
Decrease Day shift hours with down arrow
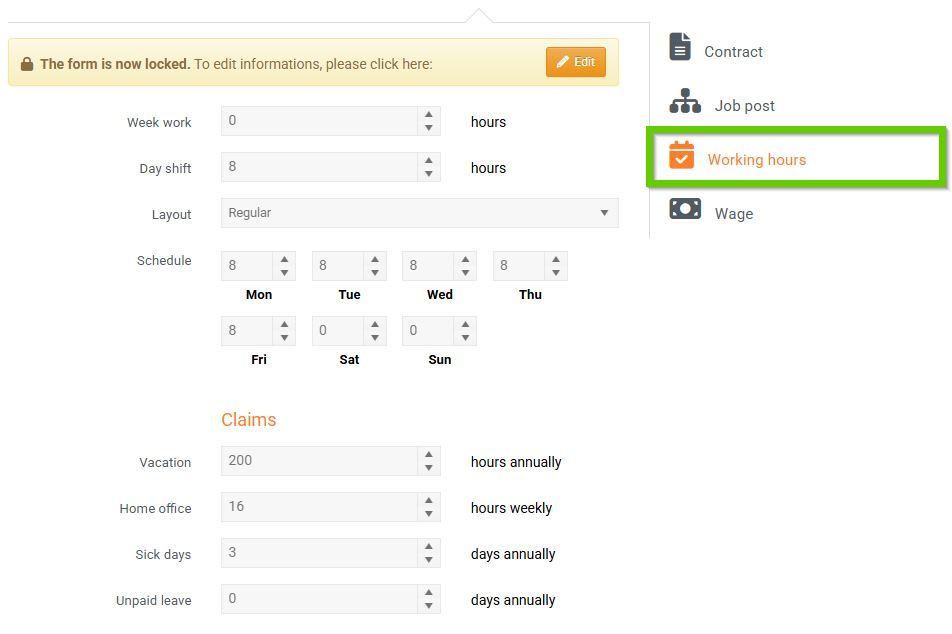pyautogui.click(x=429, y=174)
